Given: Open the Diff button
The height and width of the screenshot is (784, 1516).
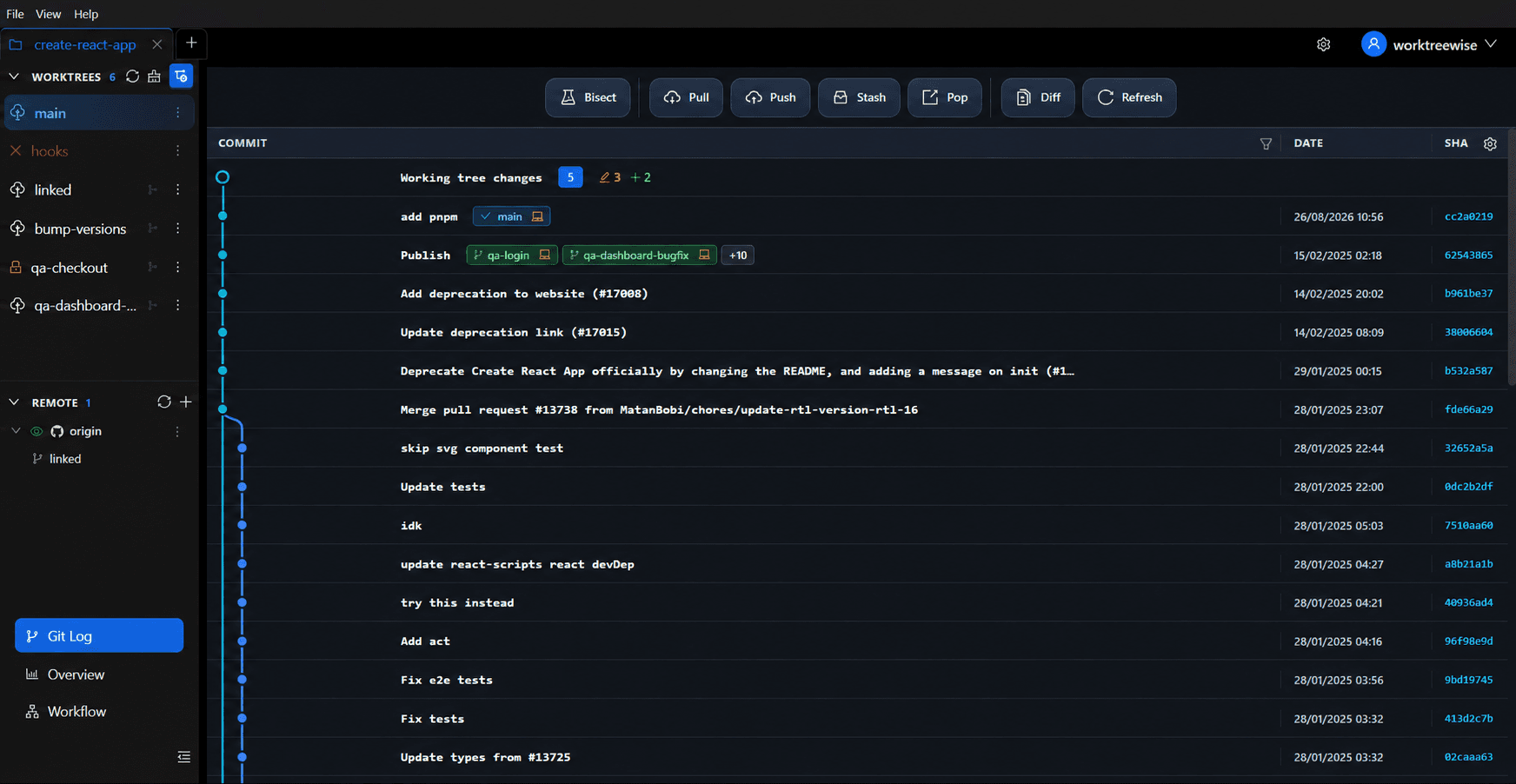Looking at the screenshot, I should (x=1038, y=97).
